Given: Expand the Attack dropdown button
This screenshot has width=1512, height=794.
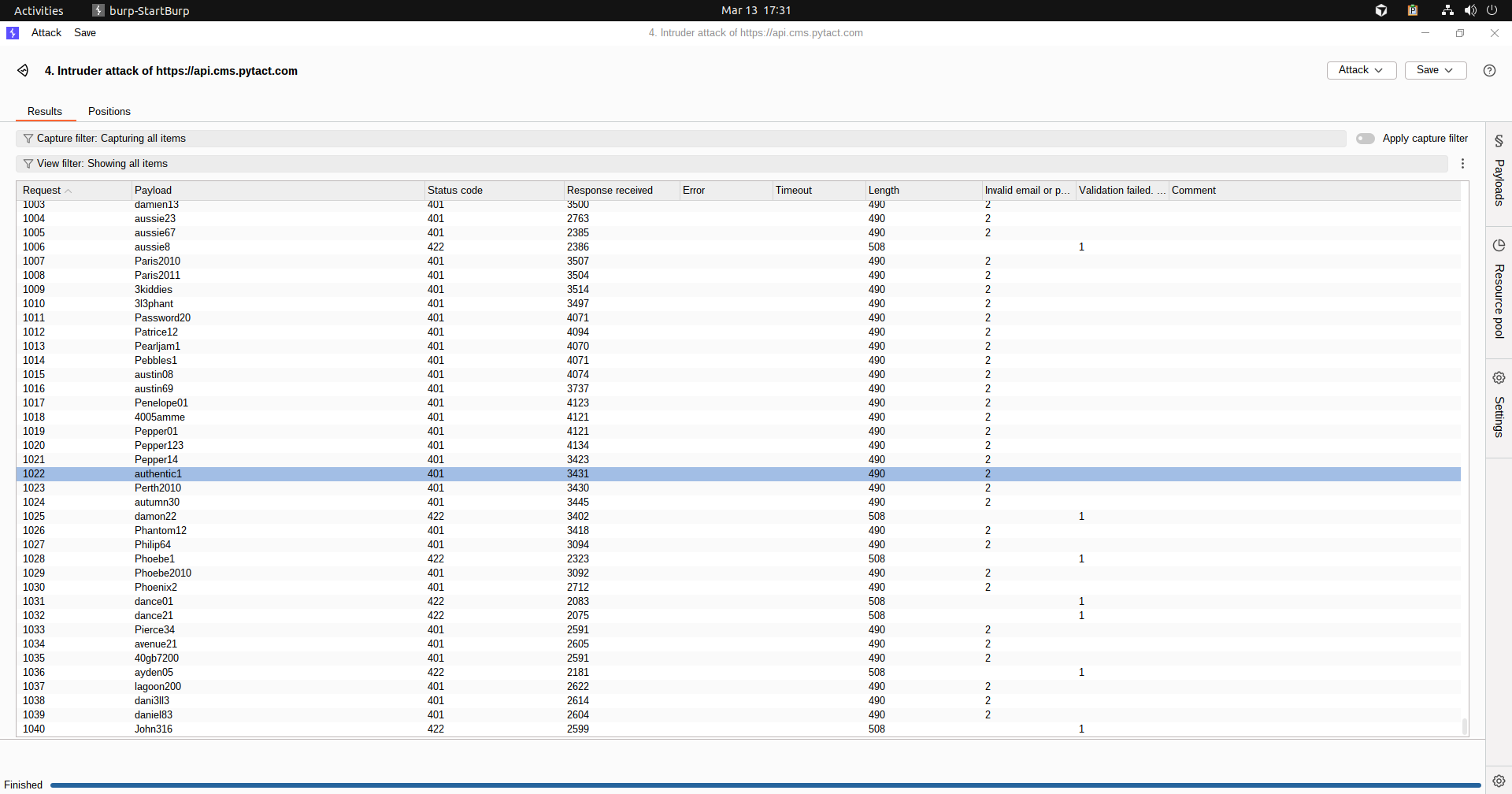Looking at the screenshot, I should pos(1361,70).
